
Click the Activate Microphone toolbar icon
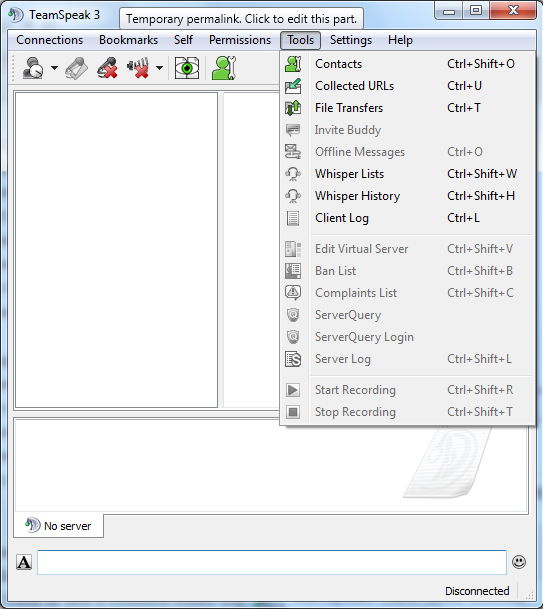76,68
